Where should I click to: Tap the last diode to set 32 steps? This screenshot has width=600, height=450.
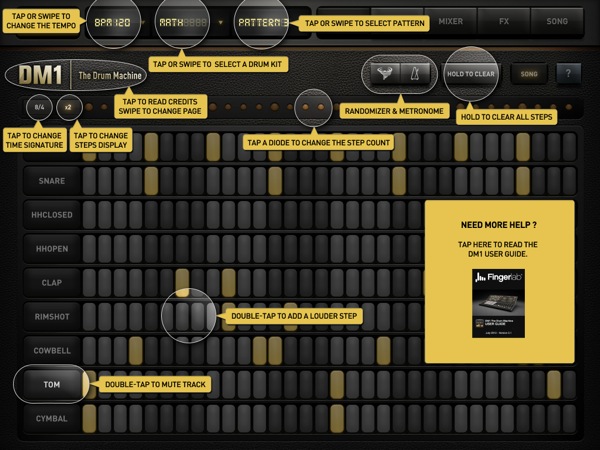[569, 107]
